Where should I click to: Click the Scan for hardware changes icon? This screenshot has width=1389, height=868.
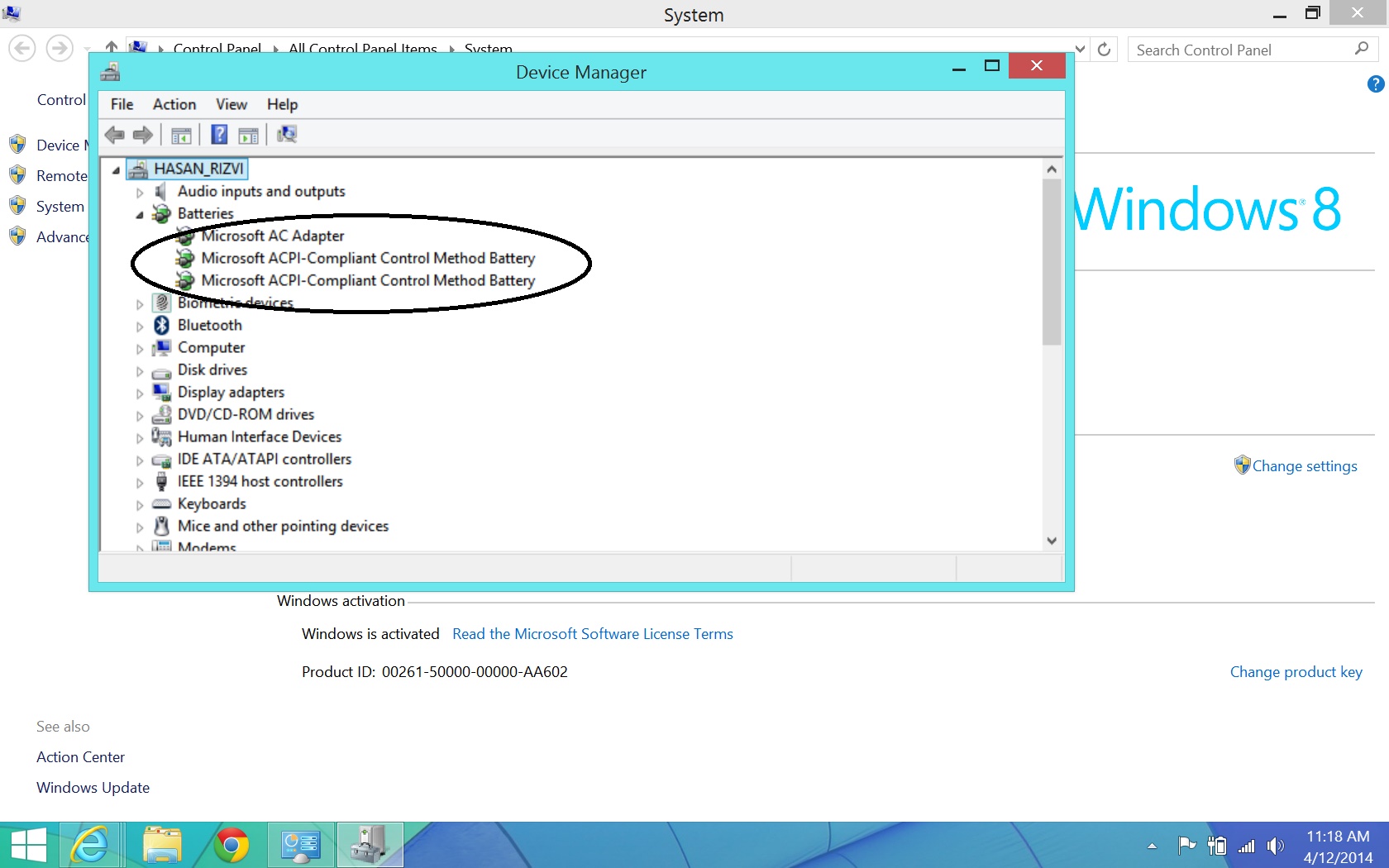coord(287,134)
